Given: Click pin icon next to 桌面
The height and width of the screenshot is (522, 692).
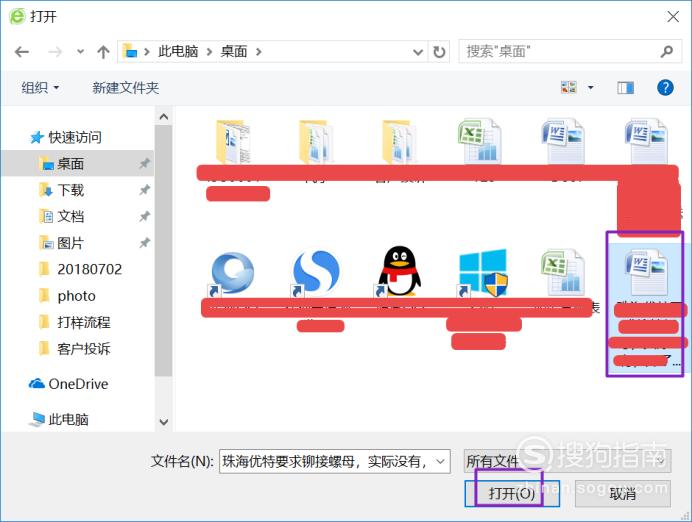Looking at the screenshot, I should [144, 164].
